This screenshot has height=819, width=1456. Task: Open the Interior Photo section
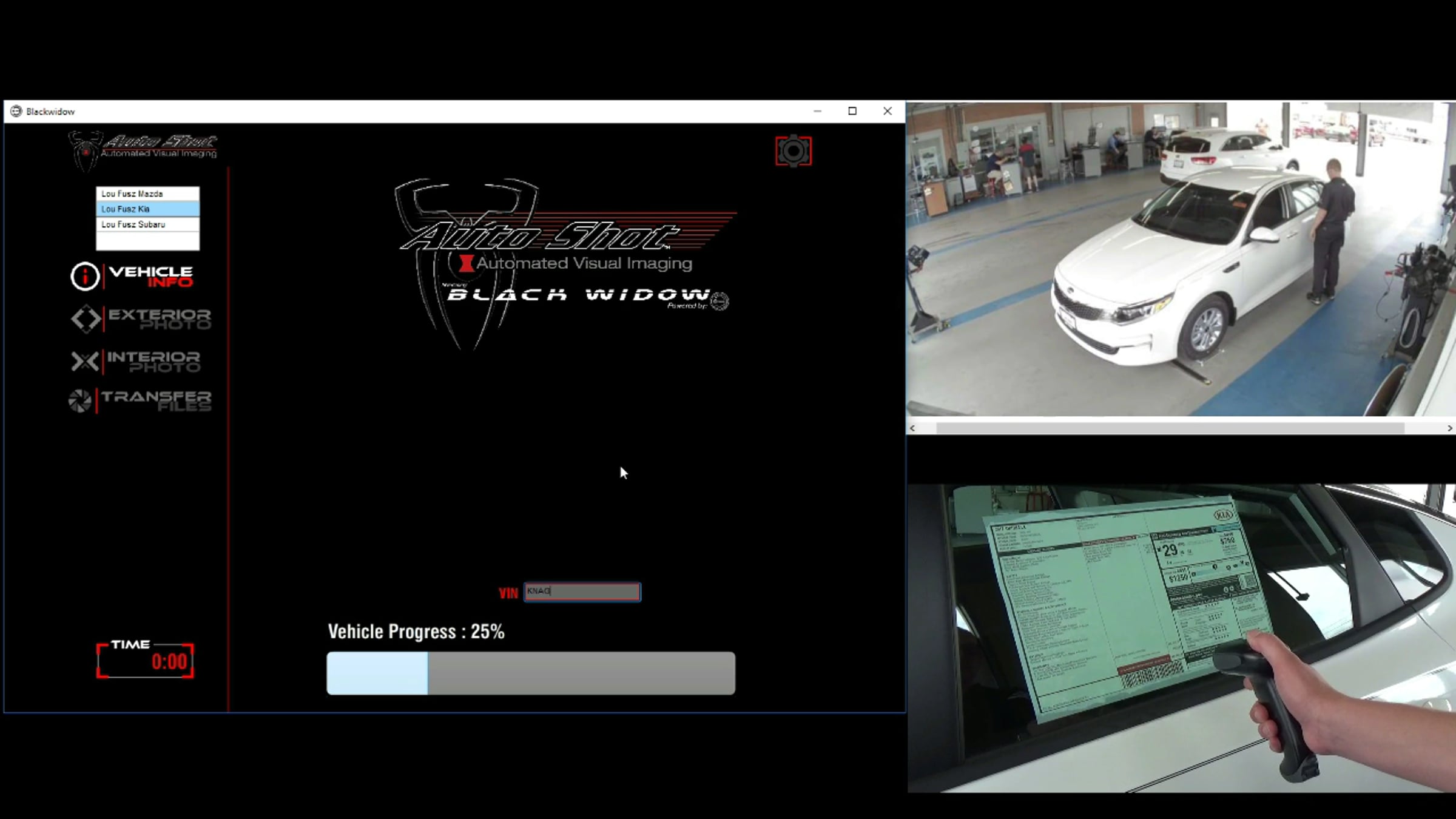(x=135, y=361)
